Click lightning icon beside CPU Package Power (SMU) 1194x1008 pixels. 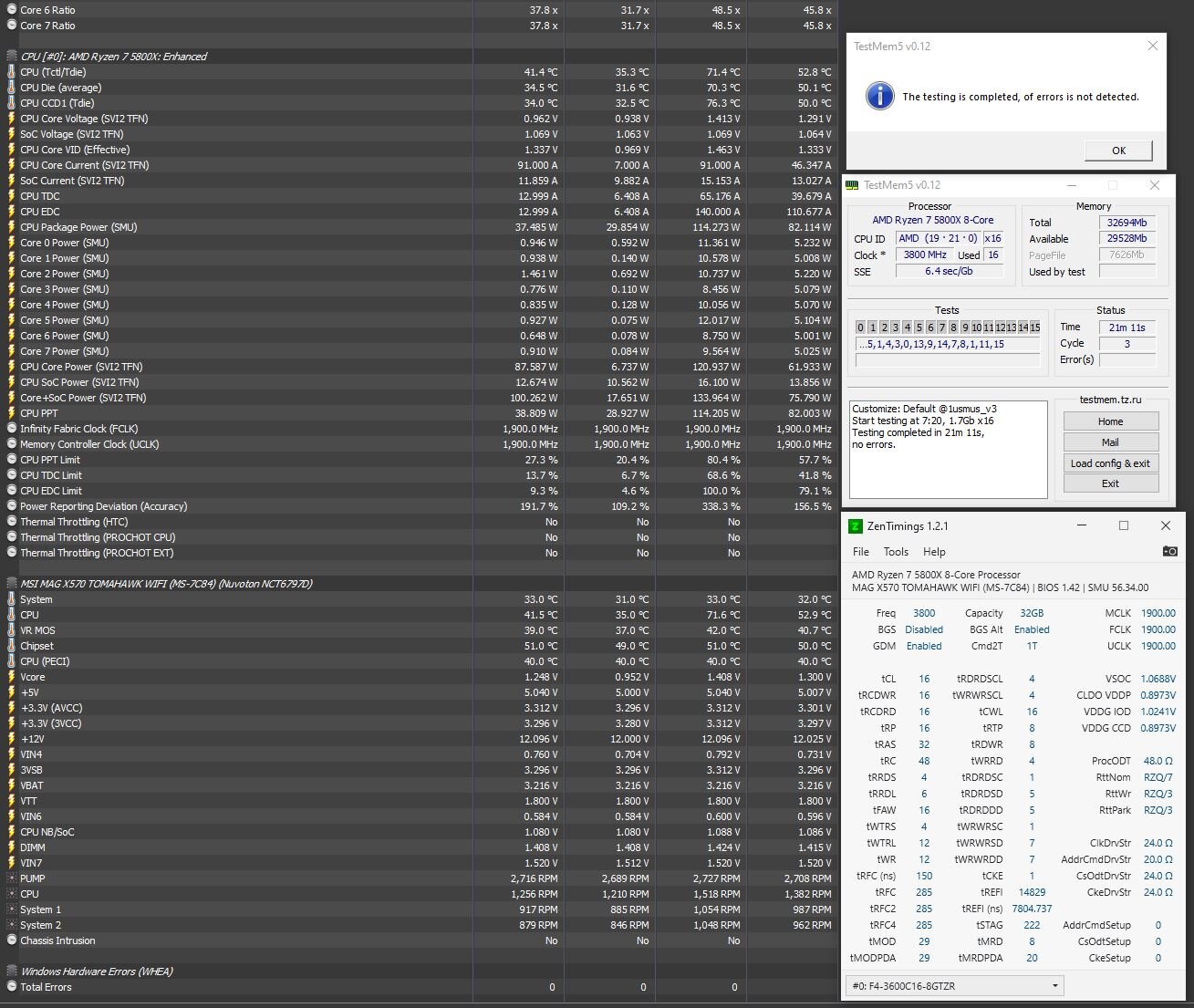coord(11,227)
